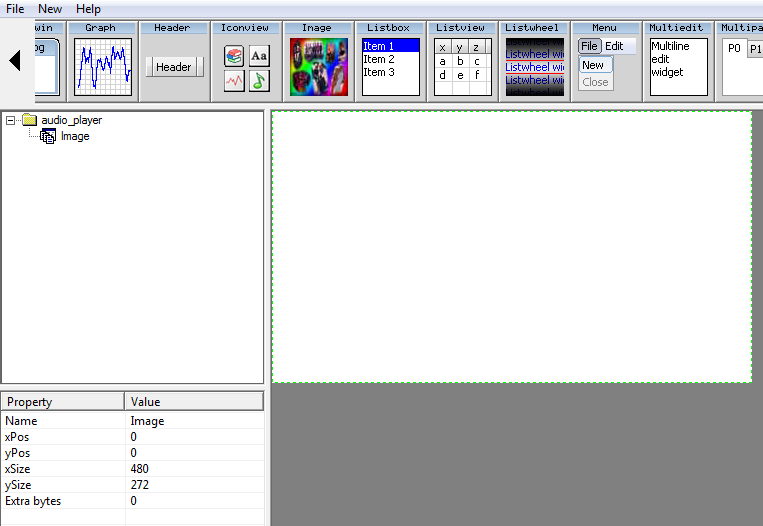Edit the yPos value
This screenshot has width=763, height=526.
[195, 453]
